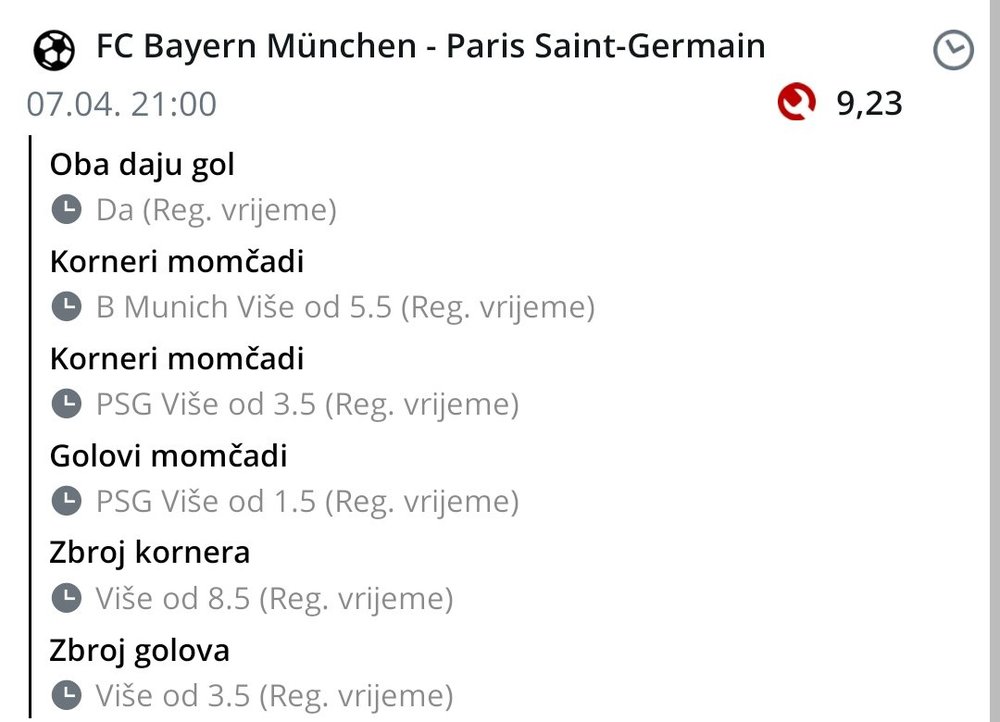Click B Munich Više od 5.5 selection

pos(345,307)
